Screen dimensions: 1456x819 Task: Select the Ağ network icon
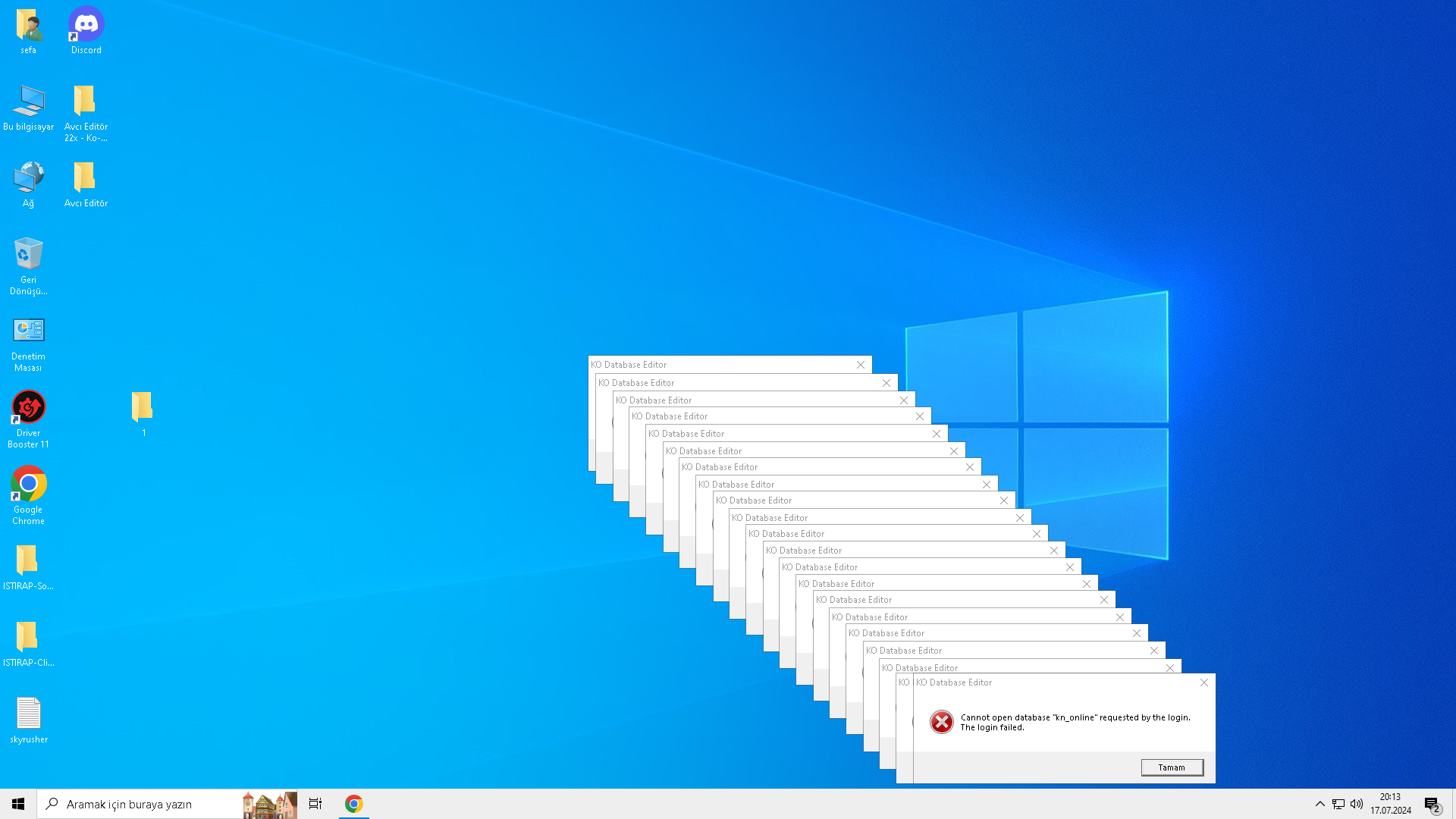tap(28, 185)
